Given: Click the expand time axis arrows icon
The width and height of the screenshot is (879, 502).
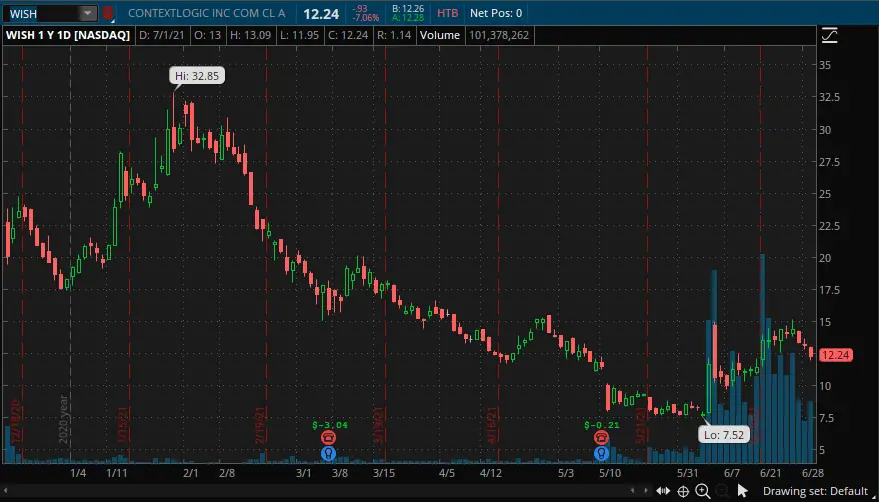Looking at the screenshot, I should point(663,491).
